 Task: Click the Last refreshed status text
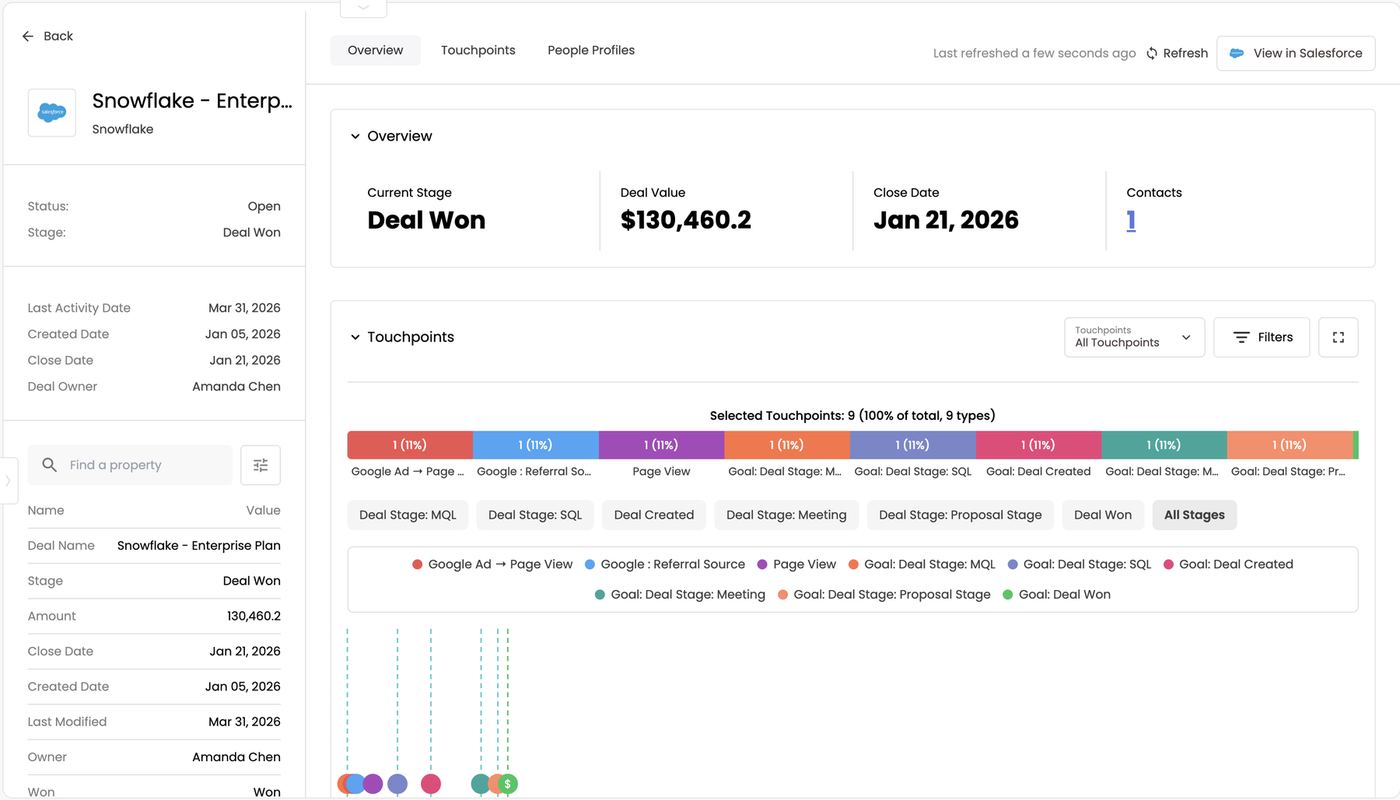click(1034, 53)
